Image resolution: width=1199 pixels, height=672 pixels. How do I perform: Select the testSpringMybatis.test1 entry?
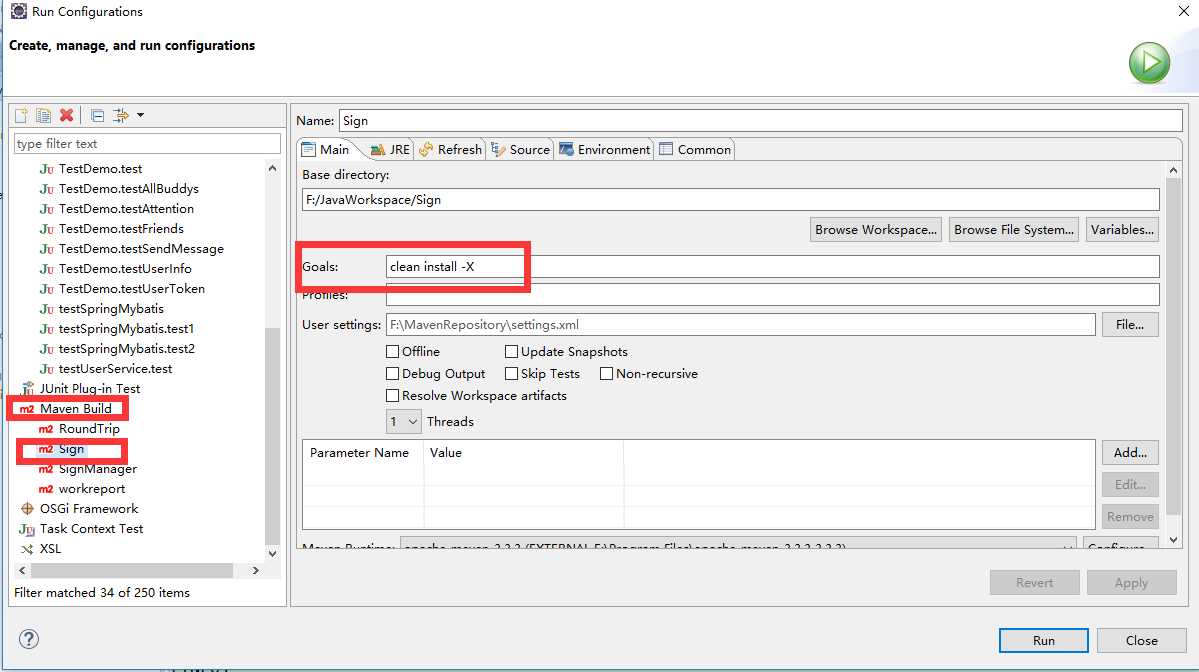[126, 329]
